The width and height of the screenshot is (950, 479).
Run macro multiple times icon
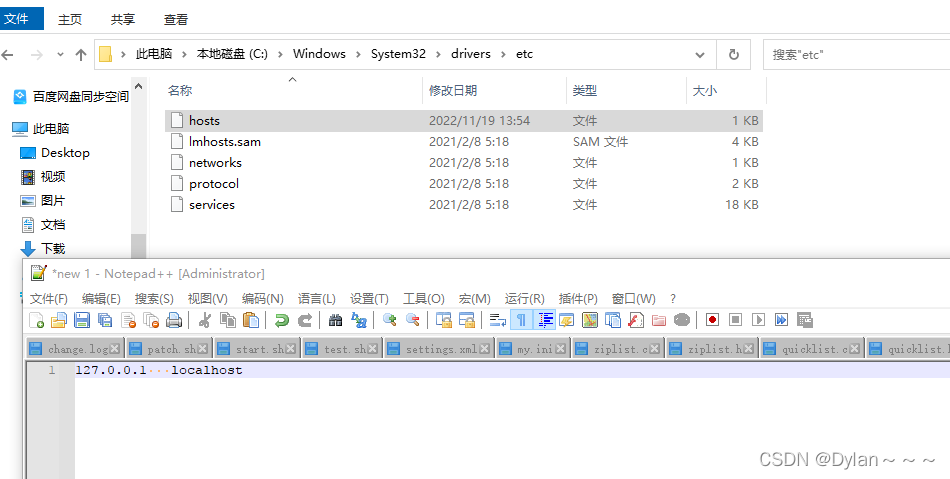(782, 320)
